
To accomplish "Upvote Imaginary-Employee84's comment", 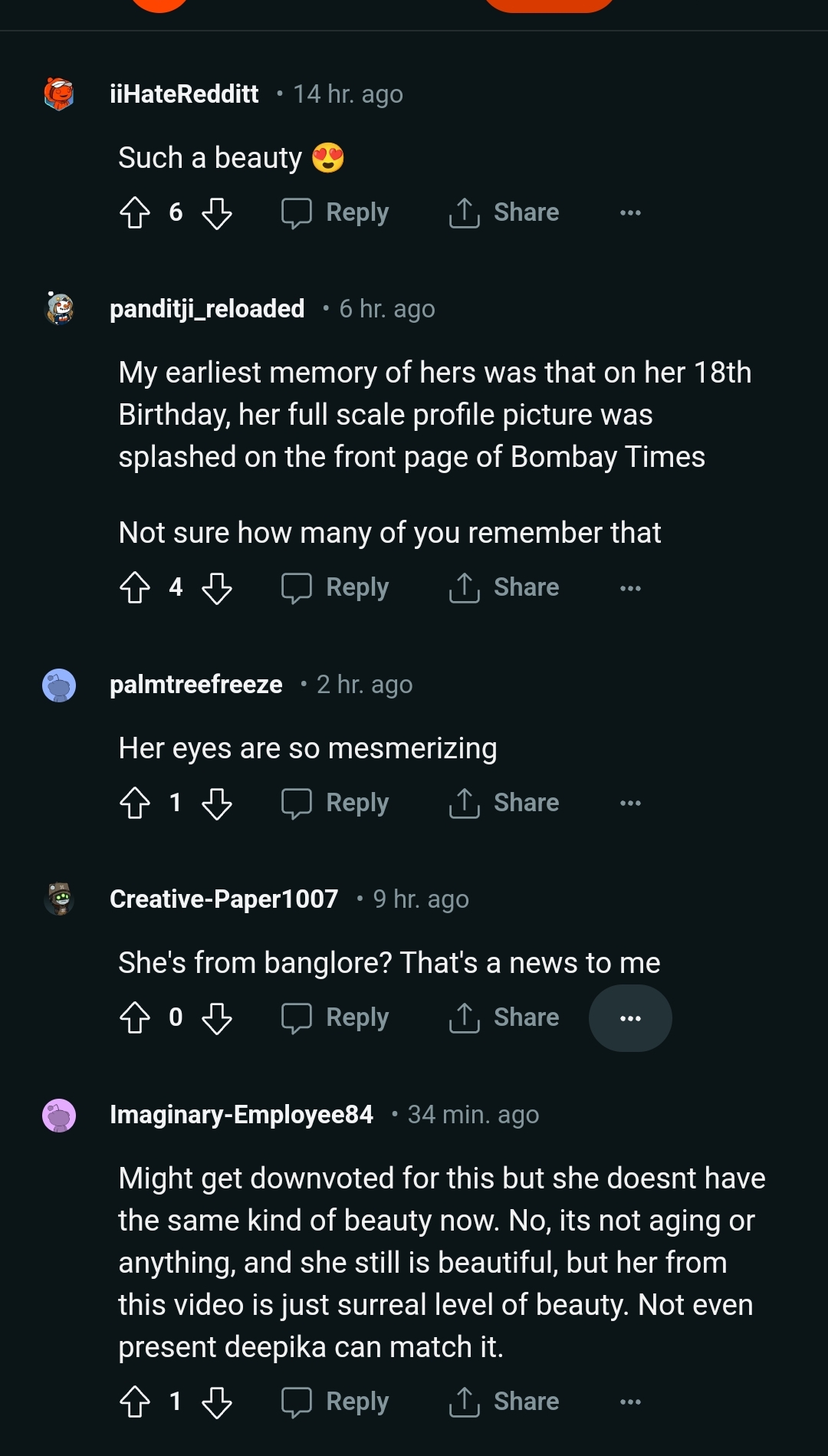I will tap(135, 1402).
